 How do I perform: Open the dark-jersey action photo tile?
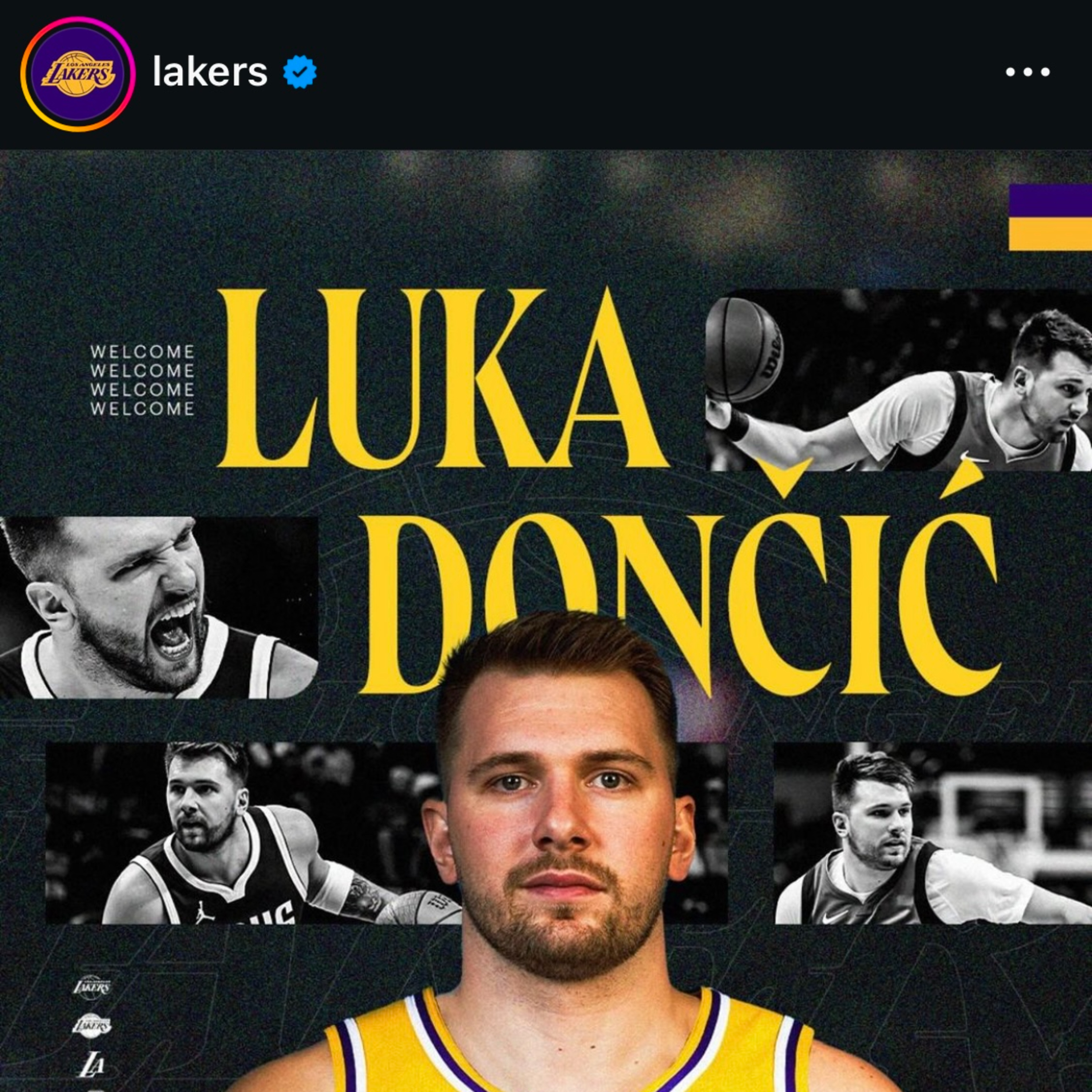253,833
